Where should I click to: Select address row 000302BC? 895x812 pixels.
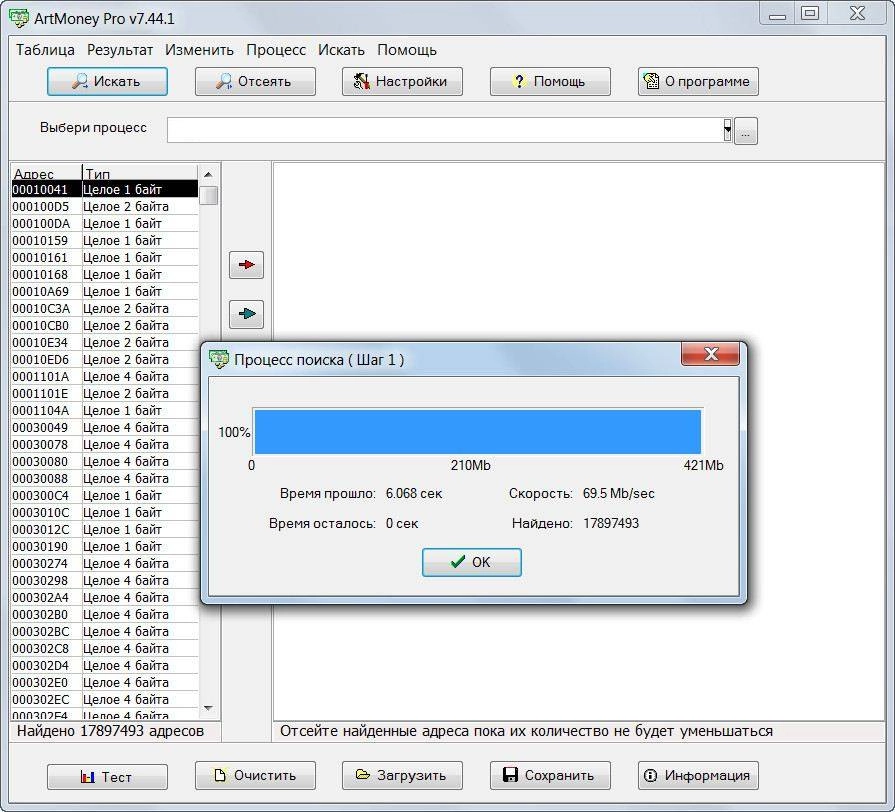(105, 632)
